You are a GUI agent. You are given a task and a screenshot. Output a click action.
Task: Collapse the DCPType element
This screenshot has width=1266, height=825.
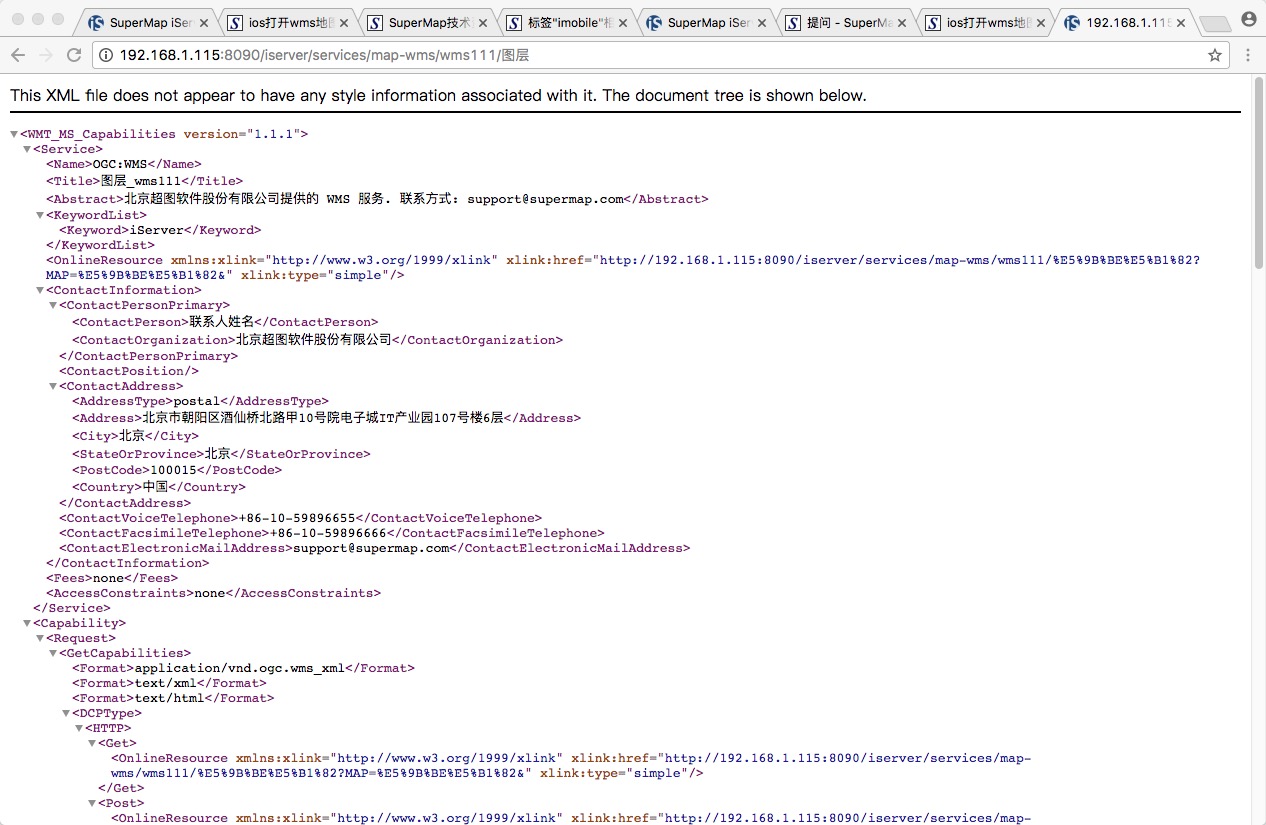click(x=66, y=713)
